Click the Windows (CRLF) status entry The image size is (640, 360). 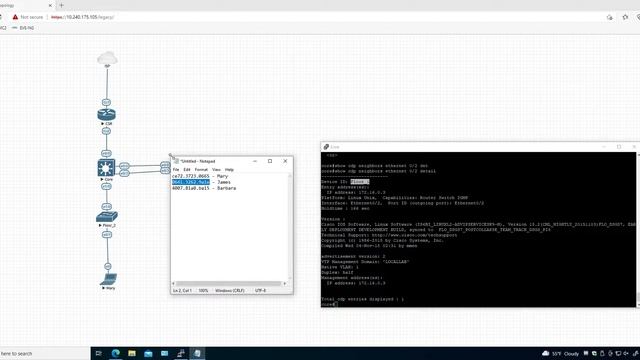pyautogui.click(x=230, y=290)
